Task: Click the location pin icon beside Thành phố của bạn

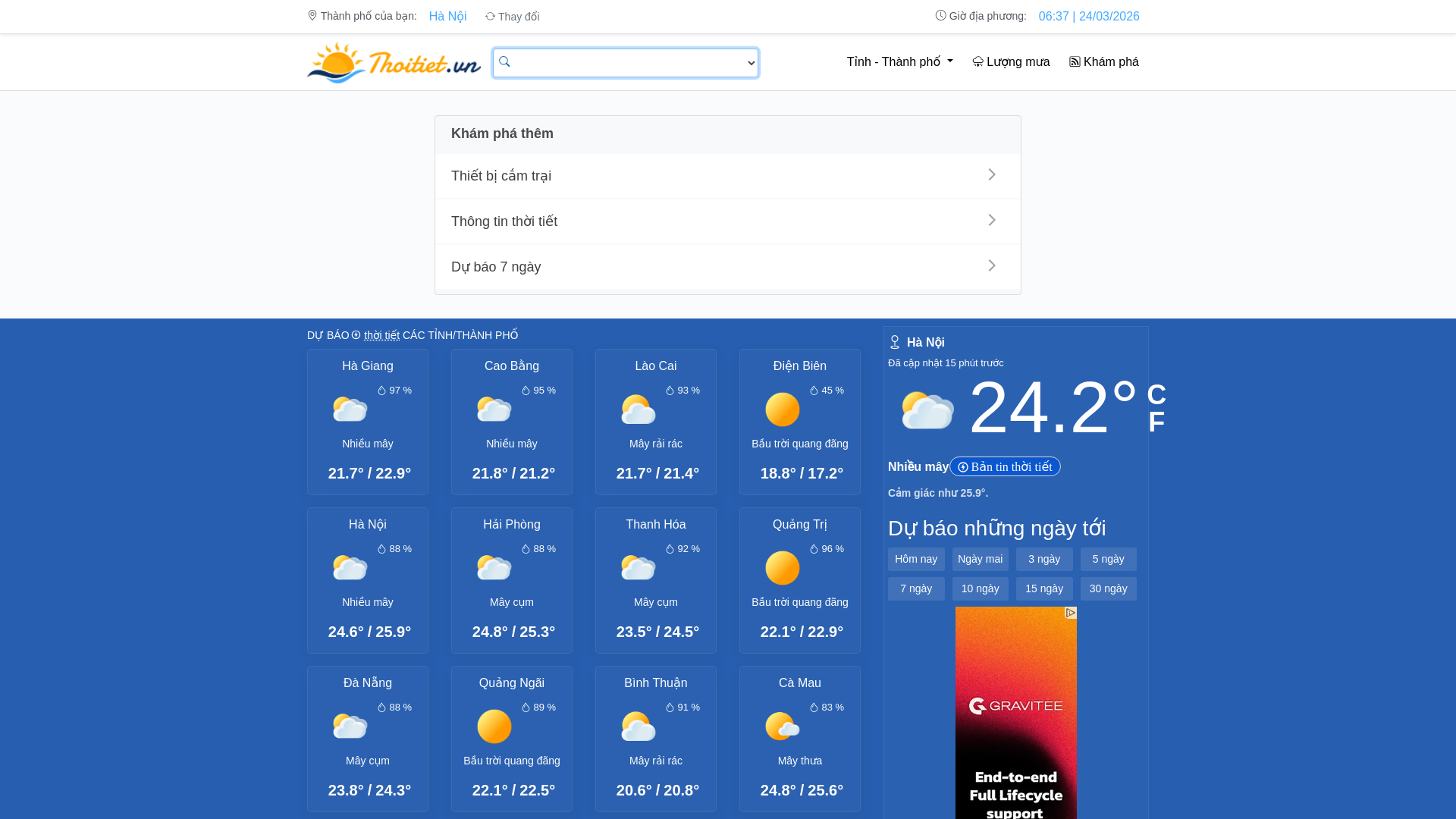Action: (x=312, y=15)
